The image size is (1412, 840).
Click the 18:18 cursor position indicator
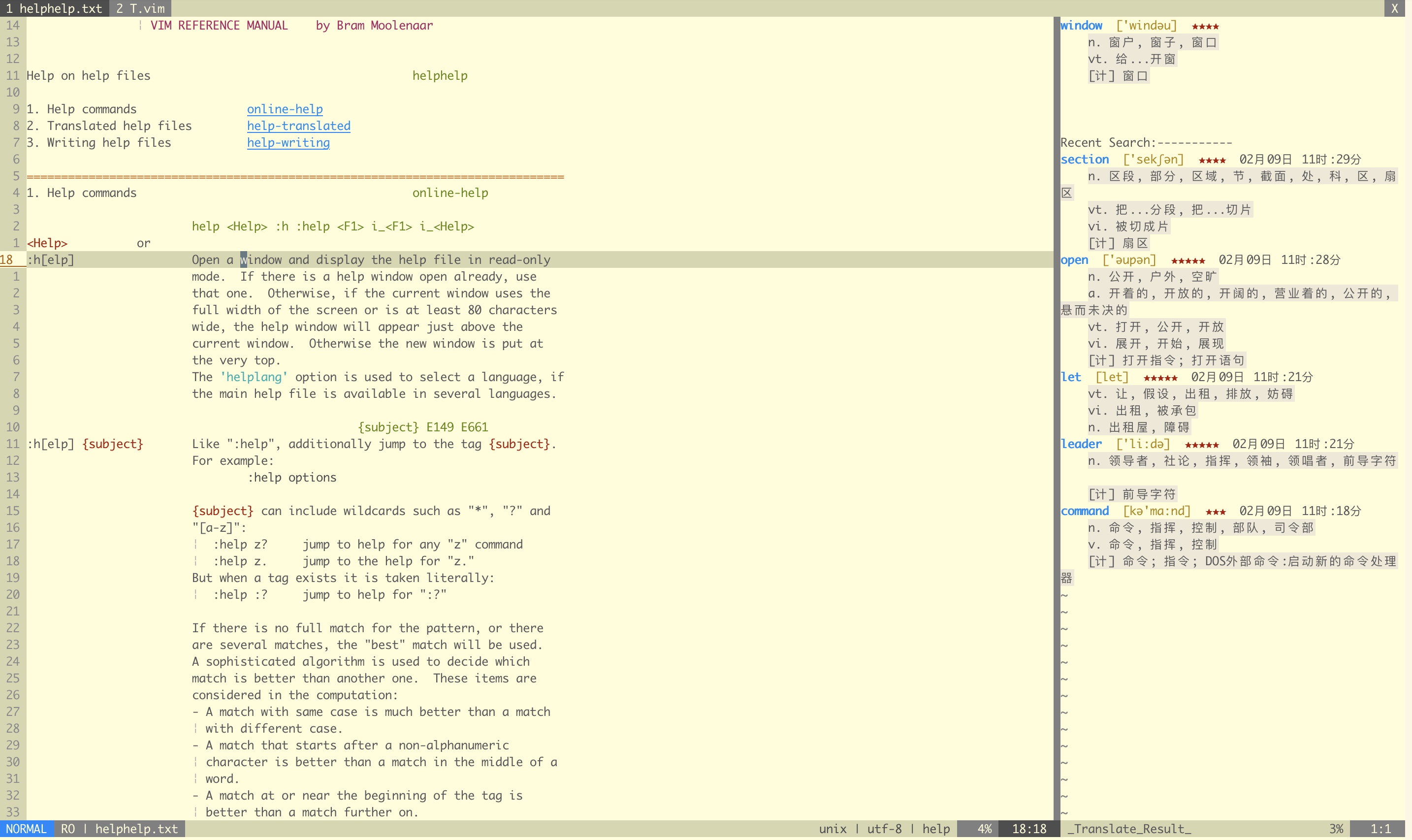1029,829
